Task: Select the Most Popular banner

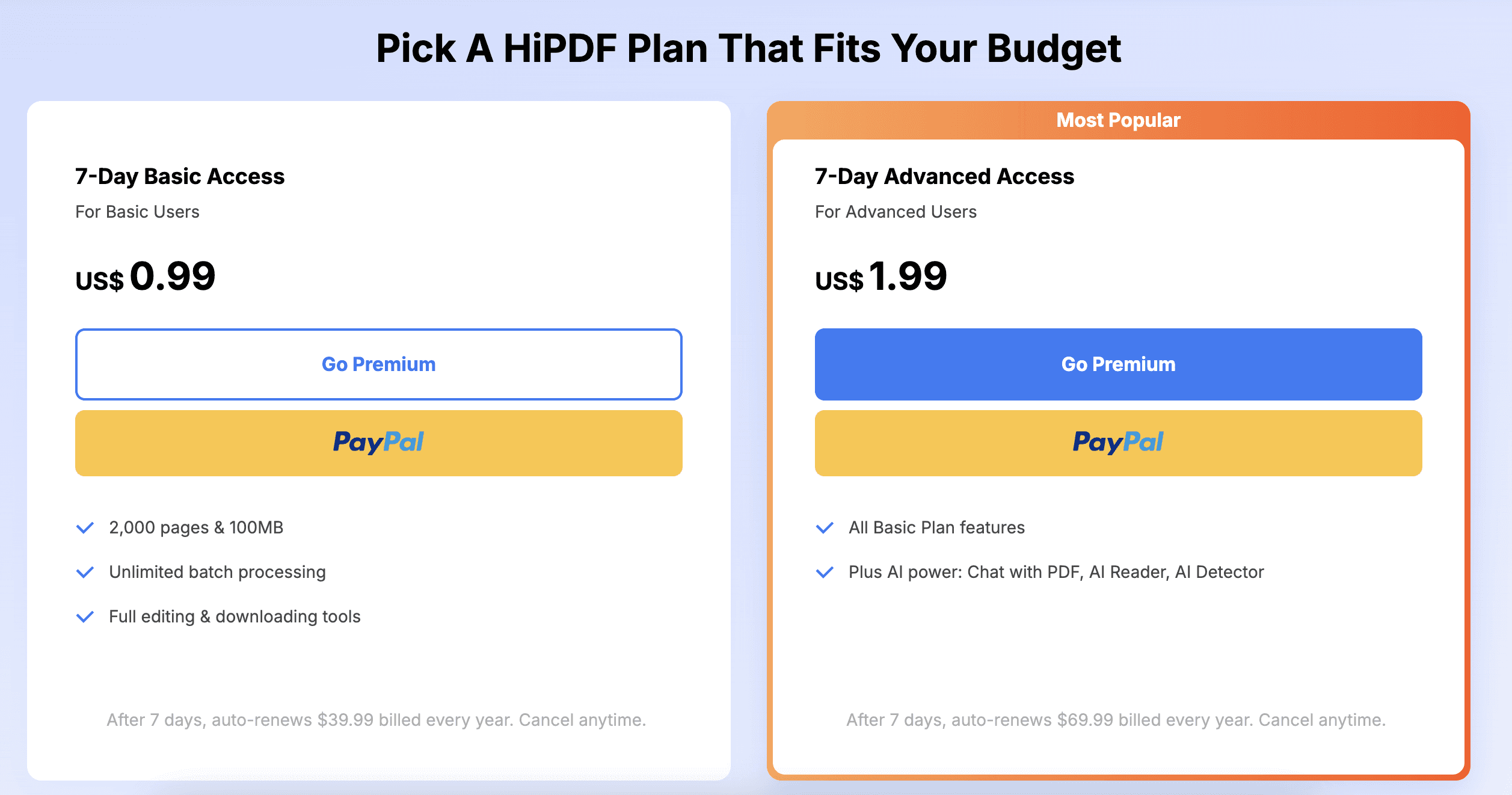Action: tap(1117, 119)
